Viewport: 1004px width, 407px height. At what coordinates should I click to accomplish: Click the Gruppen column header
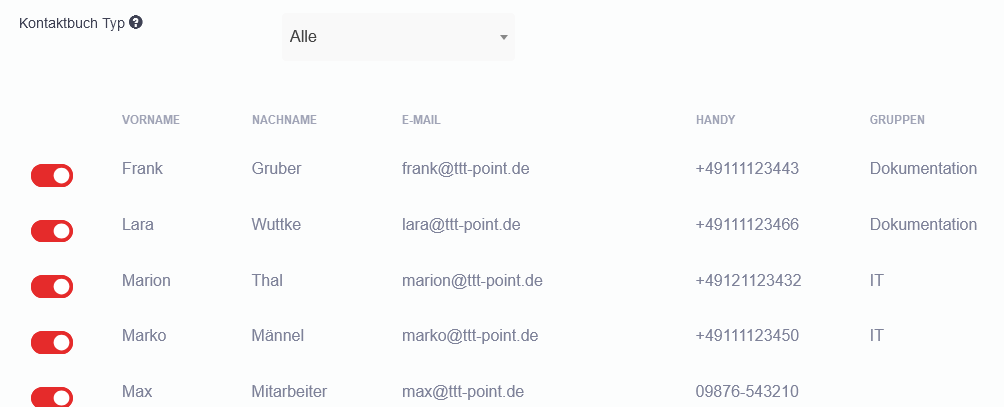pos(897,120)
